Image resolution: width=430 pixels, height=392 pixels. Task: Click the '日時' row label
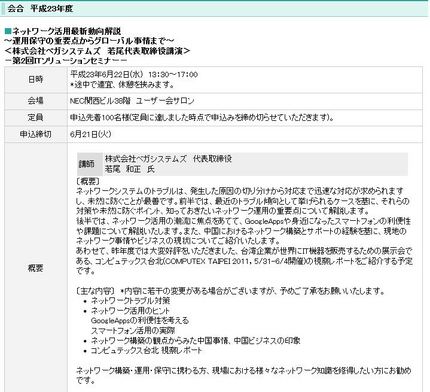click(36, 79)
